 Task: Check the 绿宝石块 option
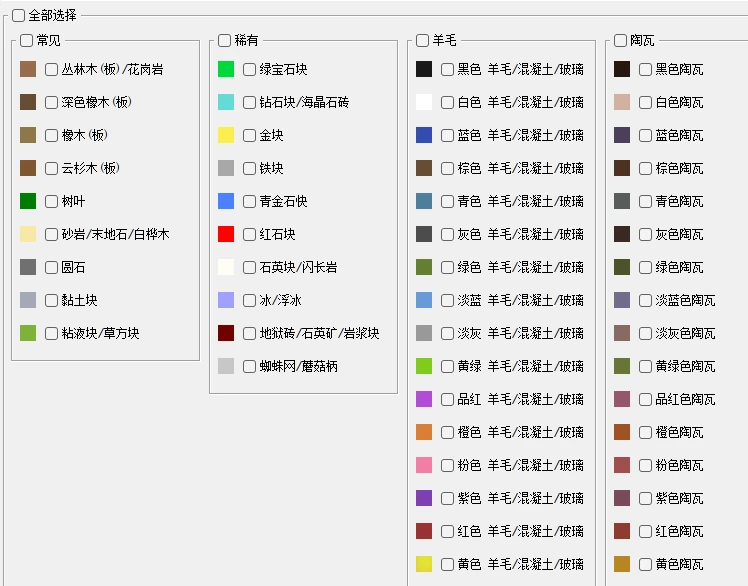(249, 69)
